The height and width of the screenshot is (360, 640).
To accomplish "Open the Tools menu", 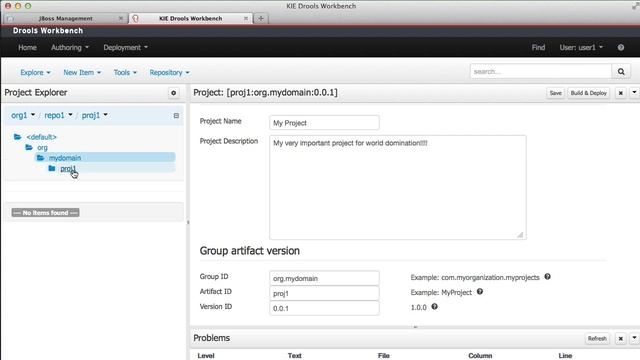I will coord(125,73).
